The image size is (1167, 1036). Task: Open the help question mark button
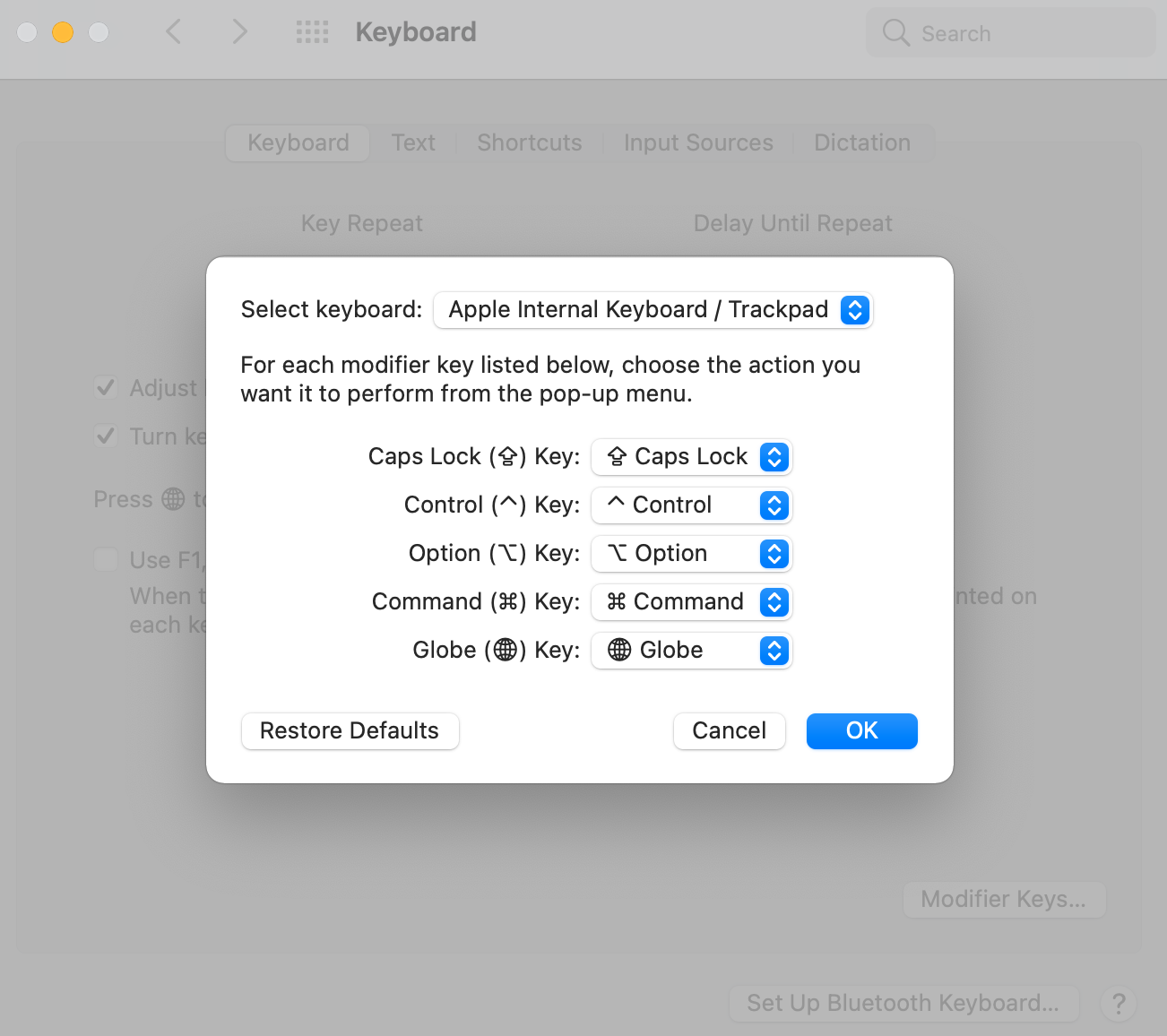[1119, 1004]
